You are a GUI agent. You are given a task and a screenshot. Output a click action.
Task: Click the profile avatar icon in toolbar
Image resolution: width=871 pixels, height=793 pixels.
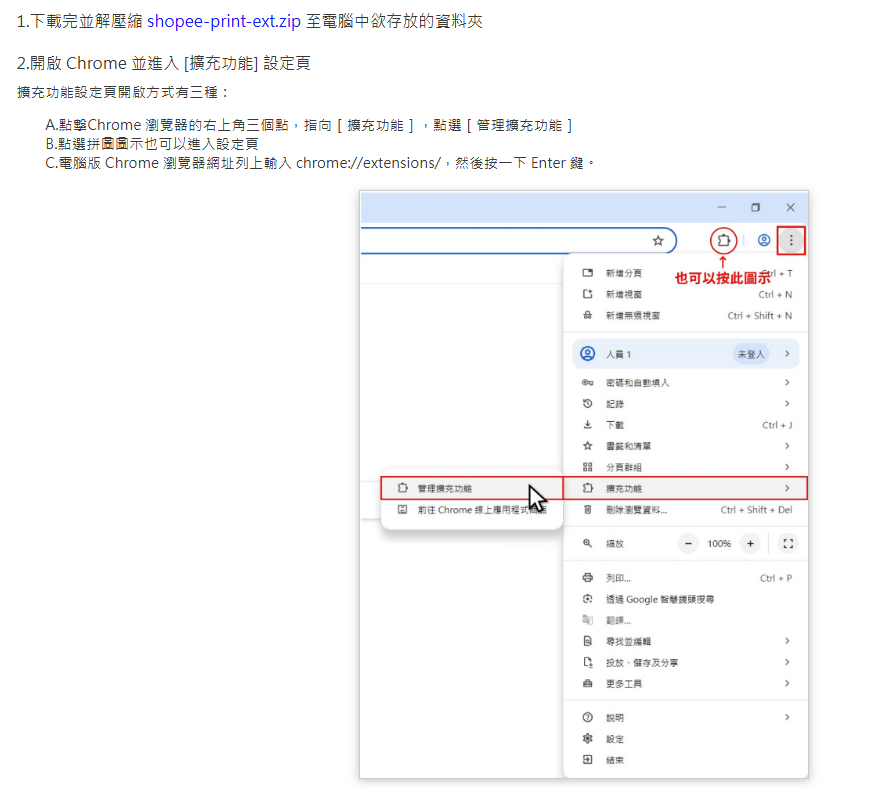point(764,241)
